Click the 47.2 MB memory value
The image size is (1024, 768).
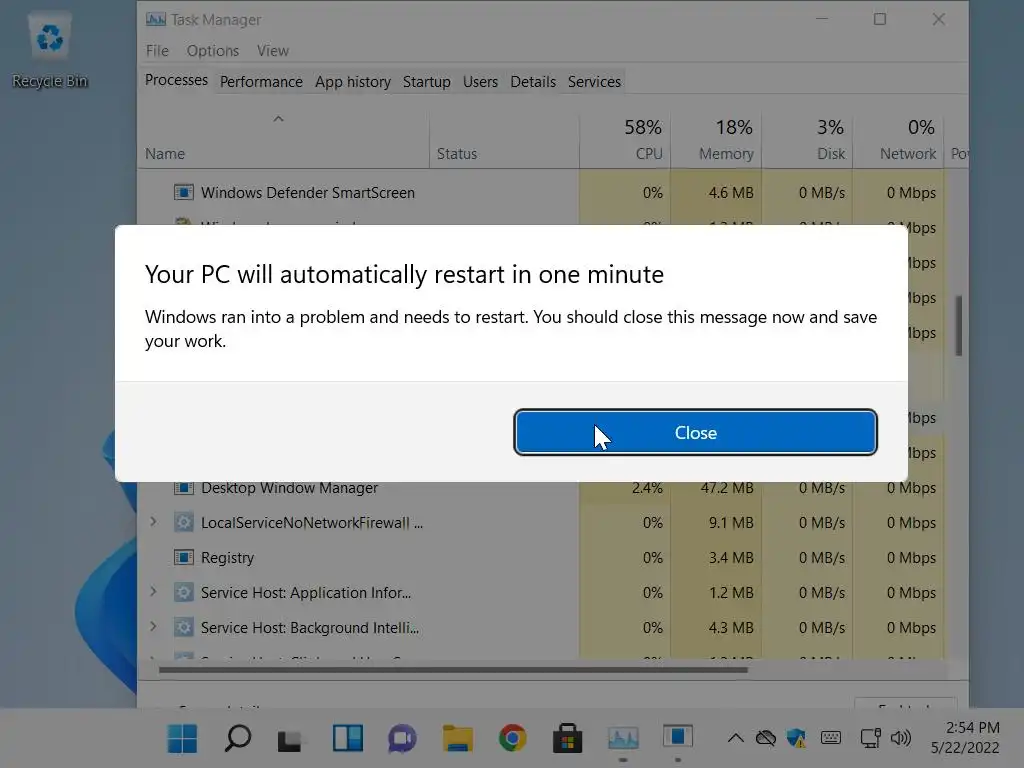[727, 488]
